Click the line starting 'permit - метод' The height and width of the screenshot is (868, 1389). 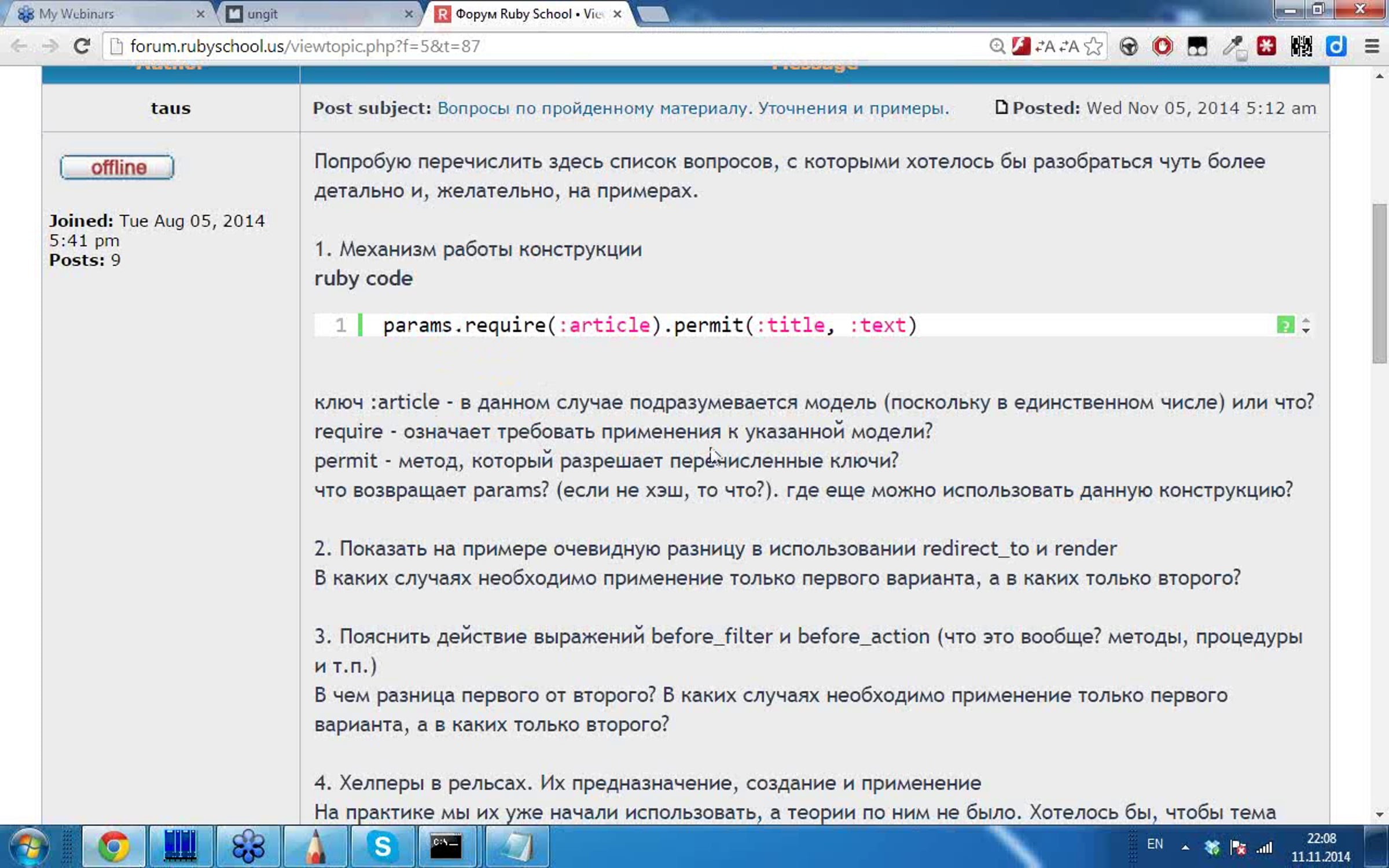606,461
